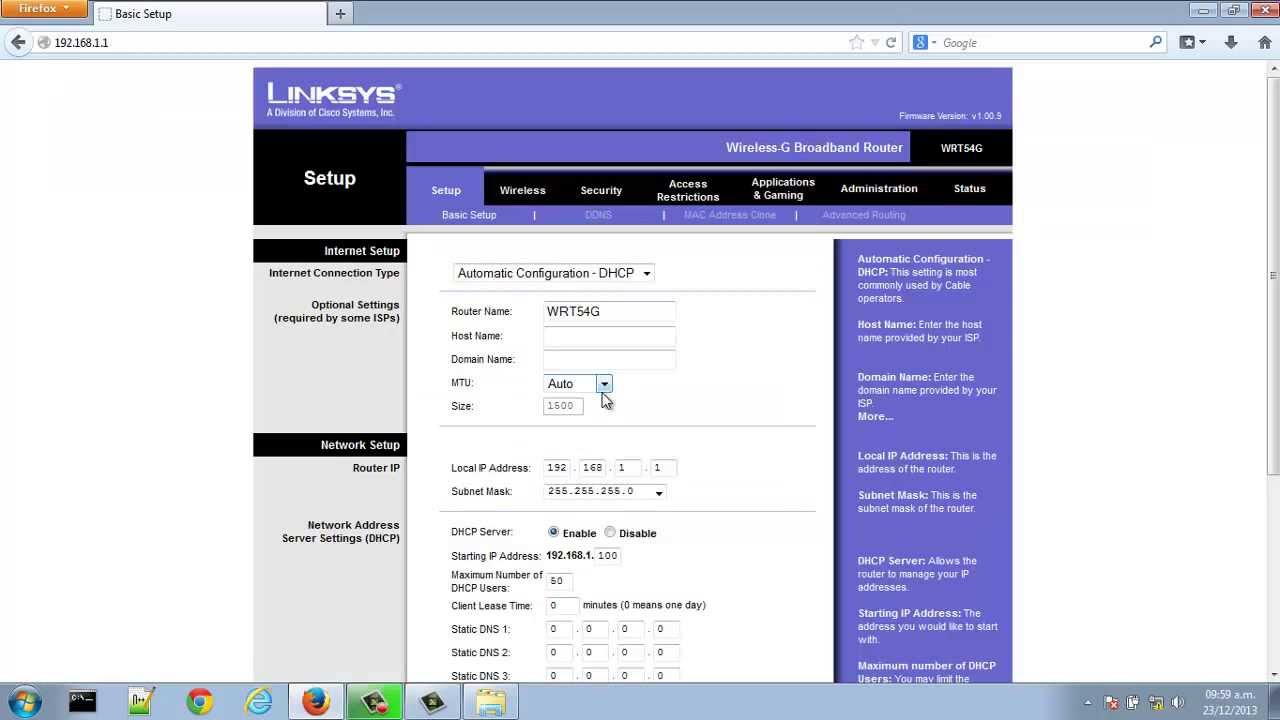Open the Firefox application menu button

tap(44, 9)
